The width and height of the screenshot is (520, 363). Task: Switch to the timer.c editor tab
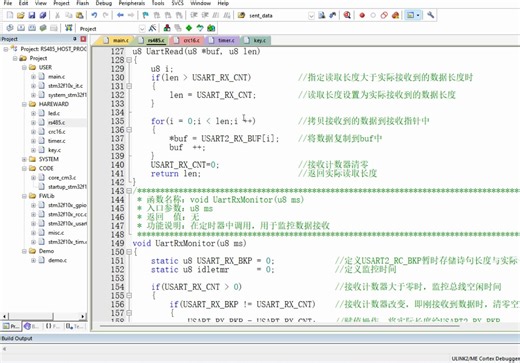pos(223,40)
